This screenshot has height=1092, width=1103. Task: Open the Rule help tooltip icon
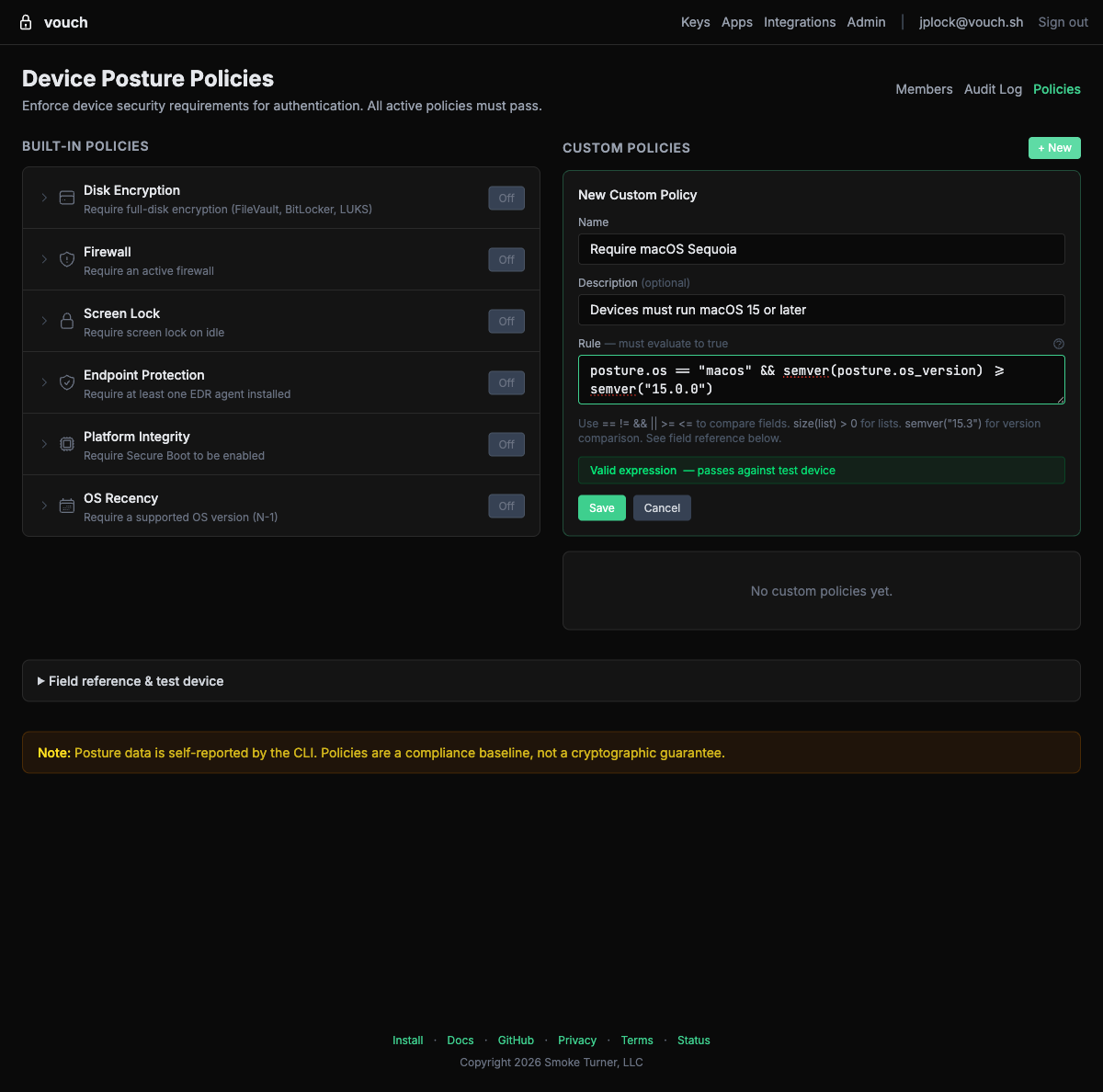pos(1058,343)
